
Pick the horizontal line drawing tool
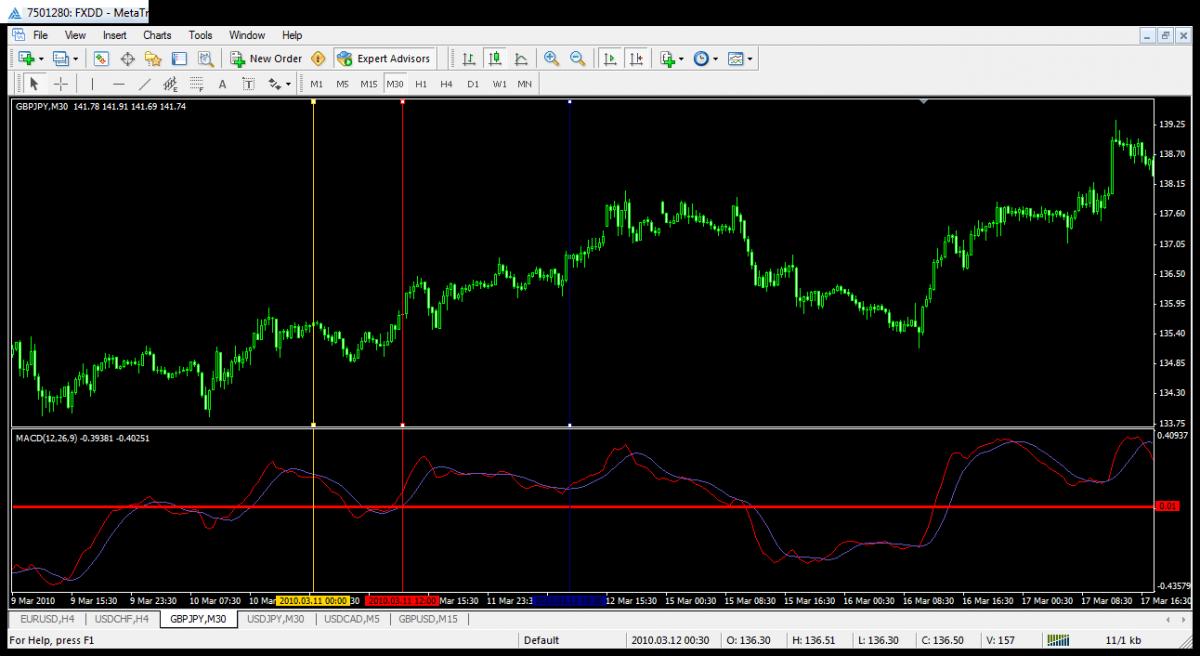(119, 84)
